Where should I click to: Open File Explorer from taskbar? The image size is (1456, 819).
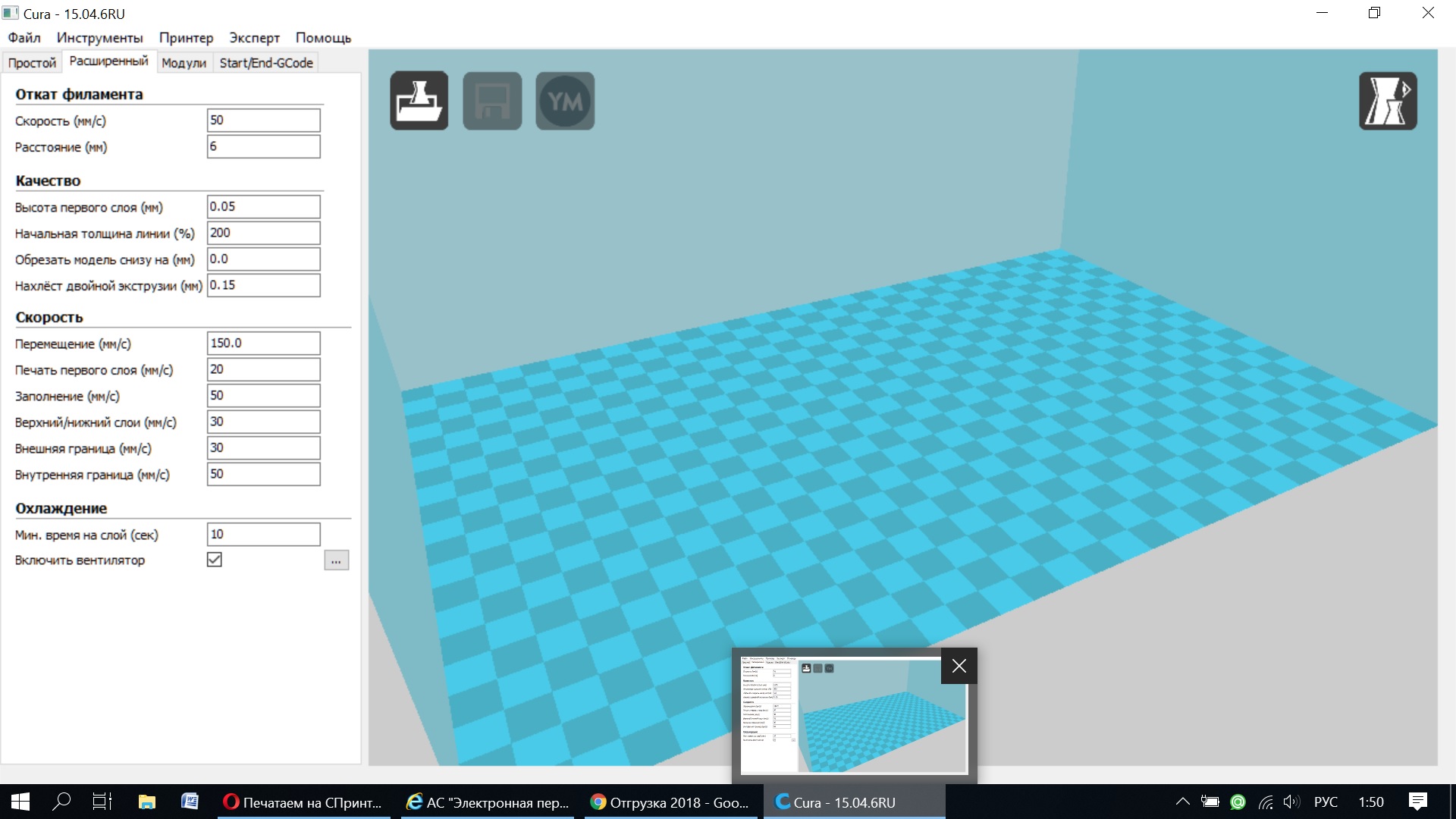tap(146, 802)
